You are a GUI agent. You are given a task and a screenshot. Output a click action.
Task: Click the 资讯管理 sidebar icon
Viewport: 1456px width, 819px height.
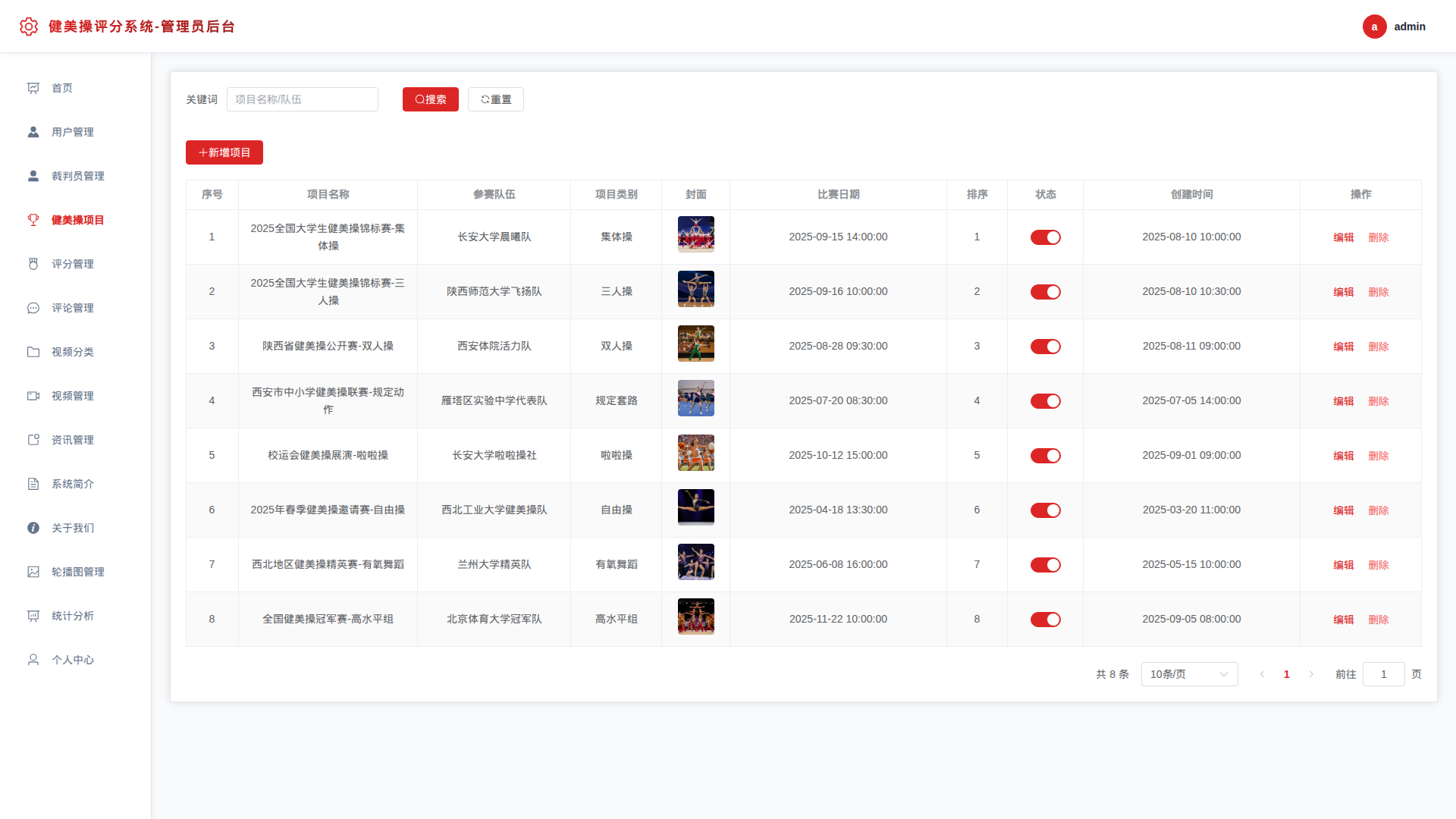[x=33, y=440]
